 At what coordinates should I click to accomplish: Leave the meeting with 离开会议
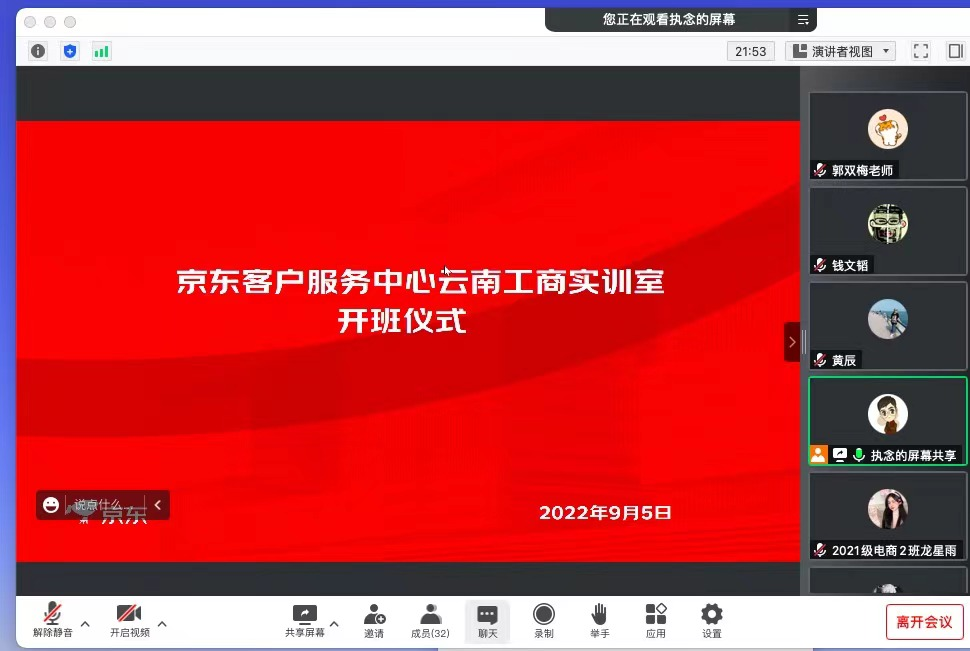[x=924, y=620]
